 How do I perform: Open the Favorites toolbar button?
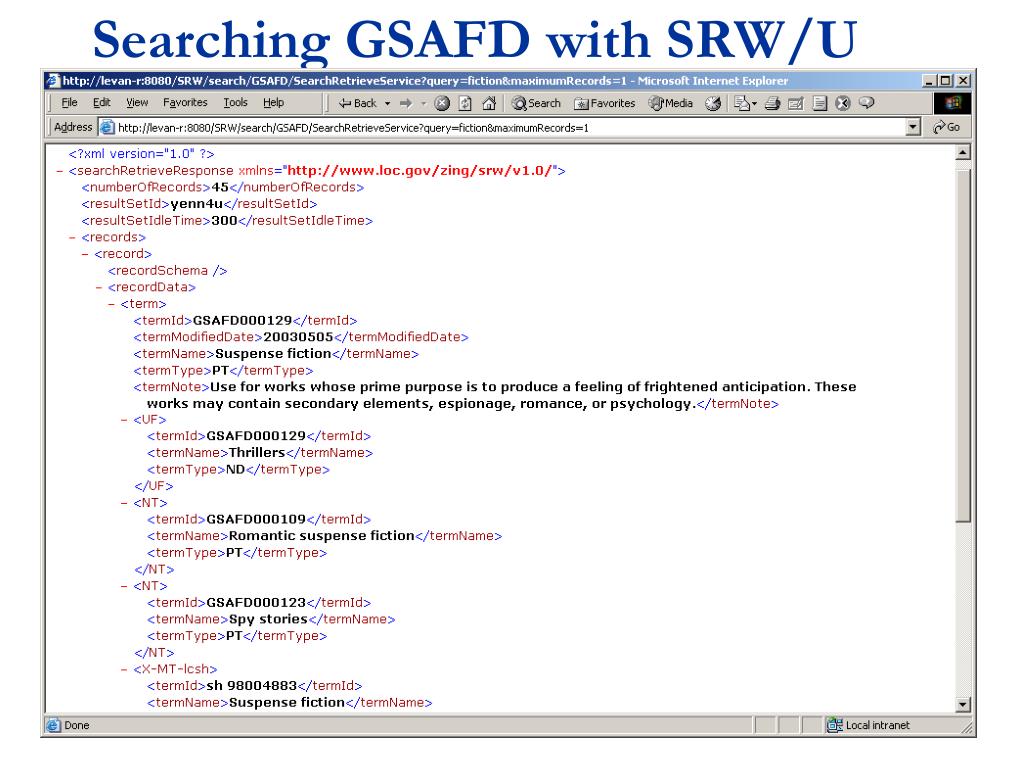(605, 103)
